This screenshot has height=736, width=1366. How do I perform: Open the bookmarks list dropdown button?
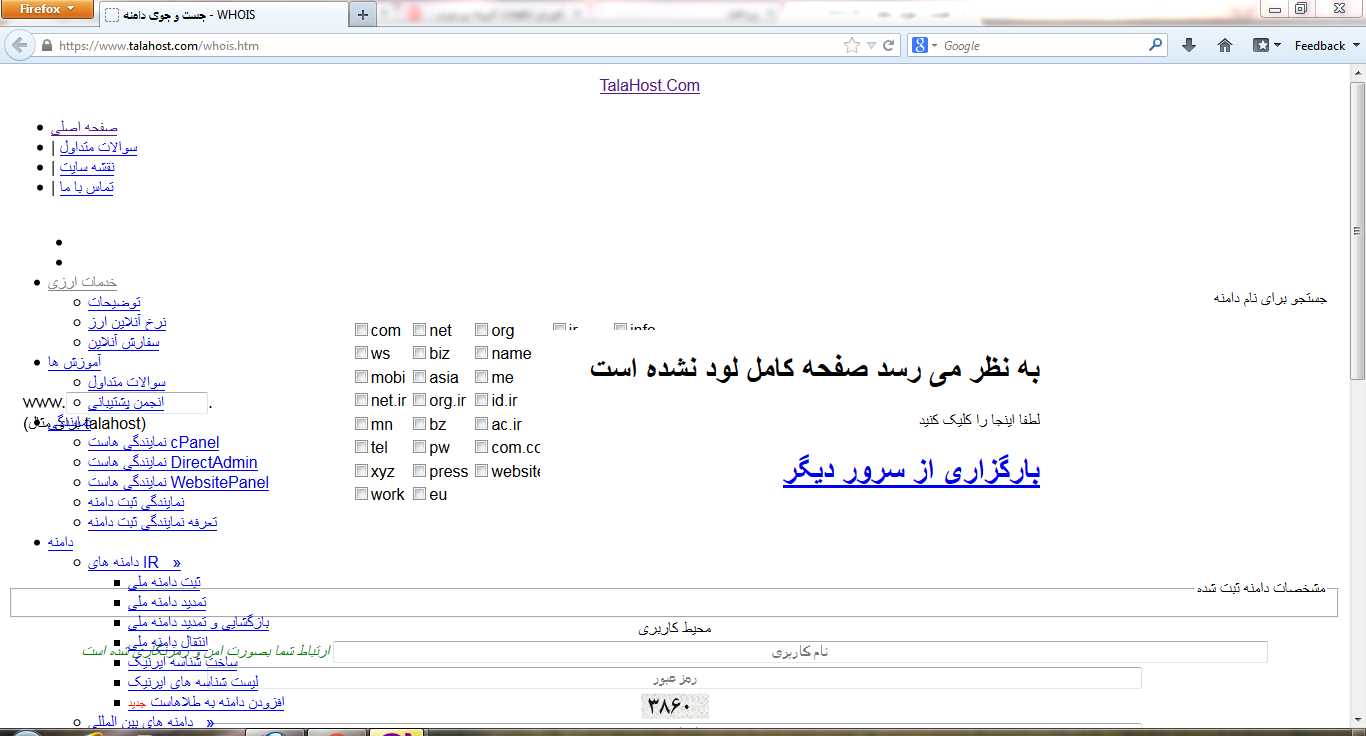click(x=1267, y=46)
